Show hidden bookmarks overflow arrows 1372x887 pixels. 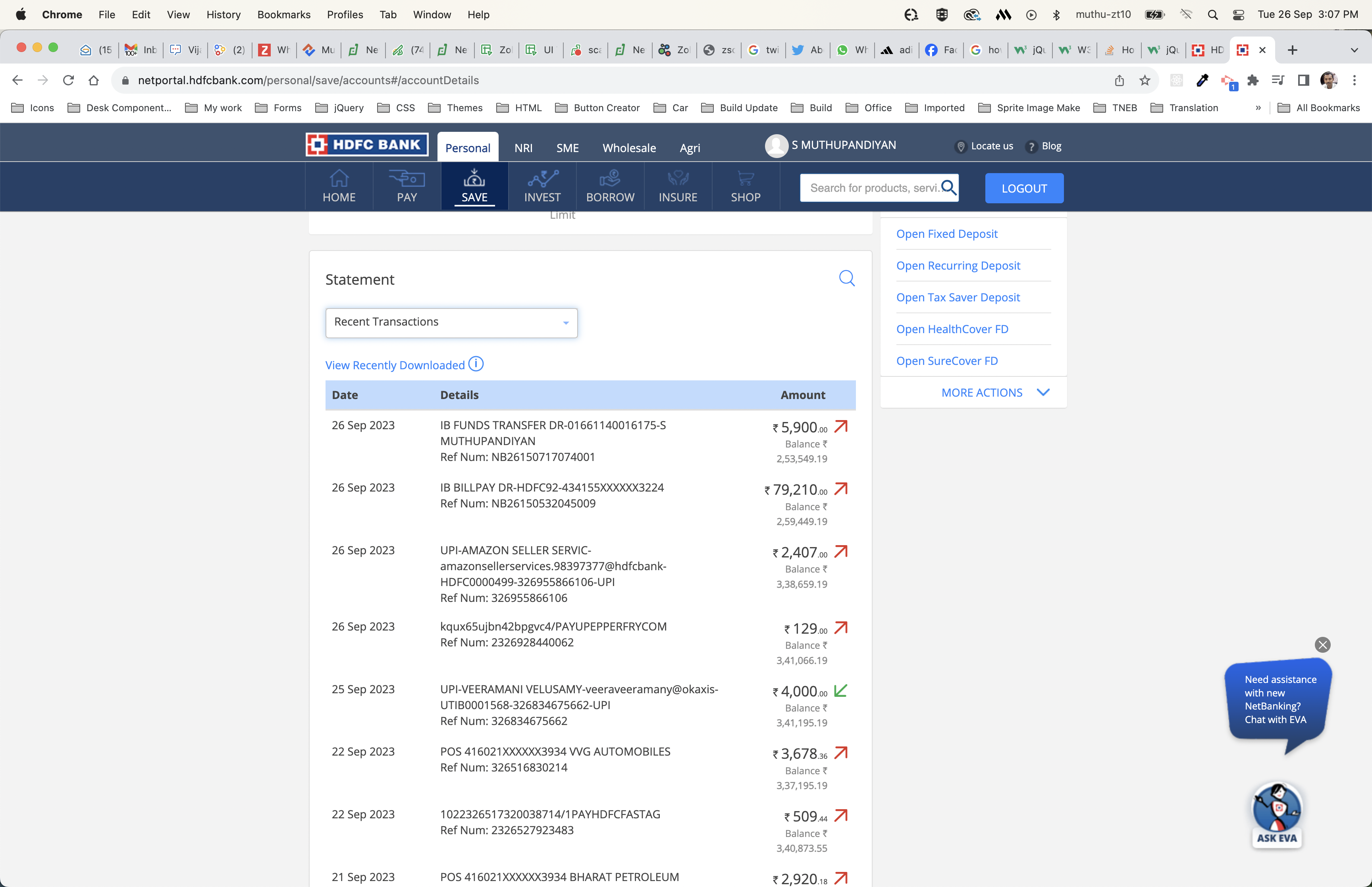click(x=1258, y=108)
